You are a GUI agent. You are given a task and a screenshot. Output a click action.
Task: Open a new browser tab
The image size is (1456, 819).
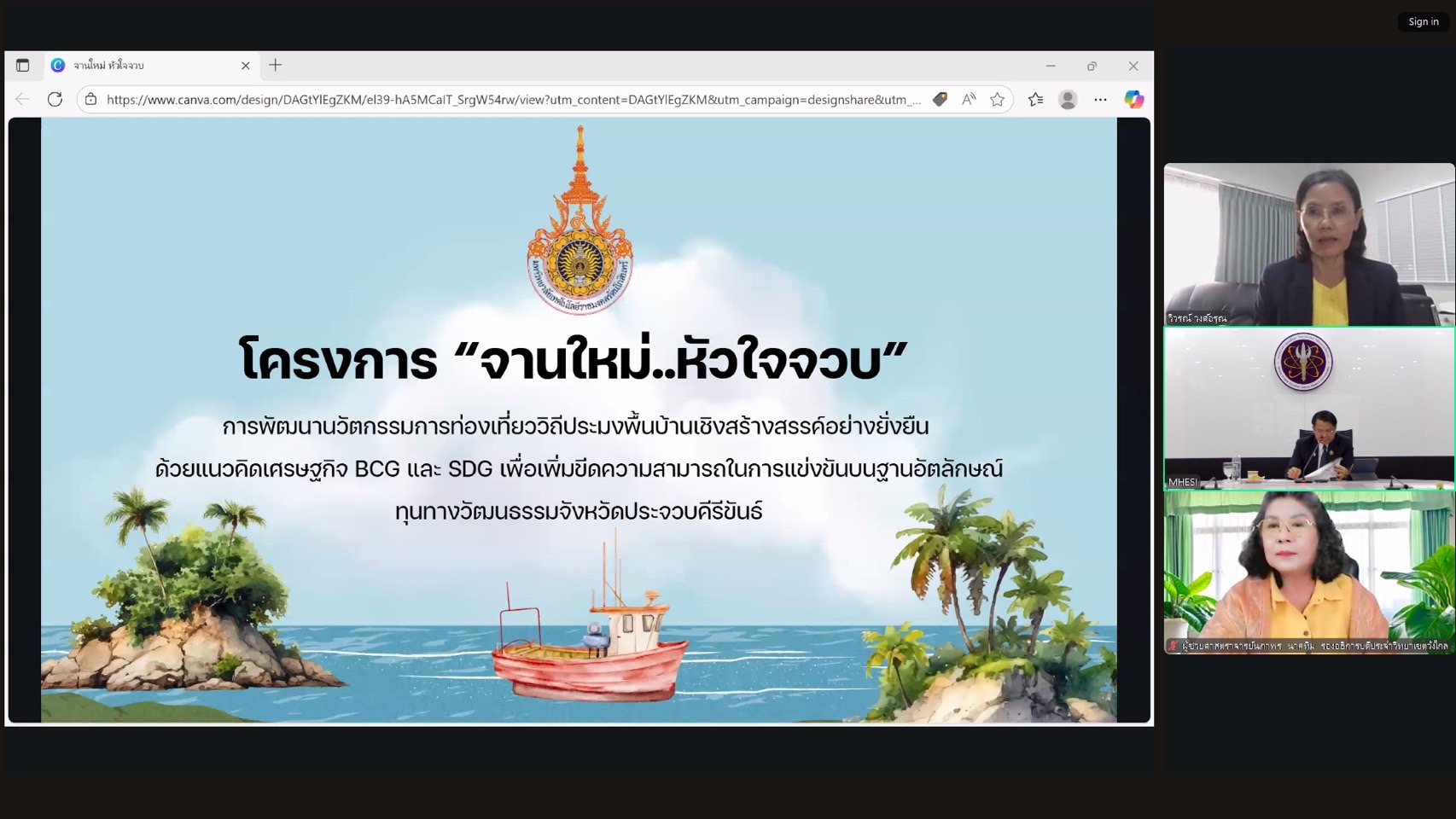275,65
